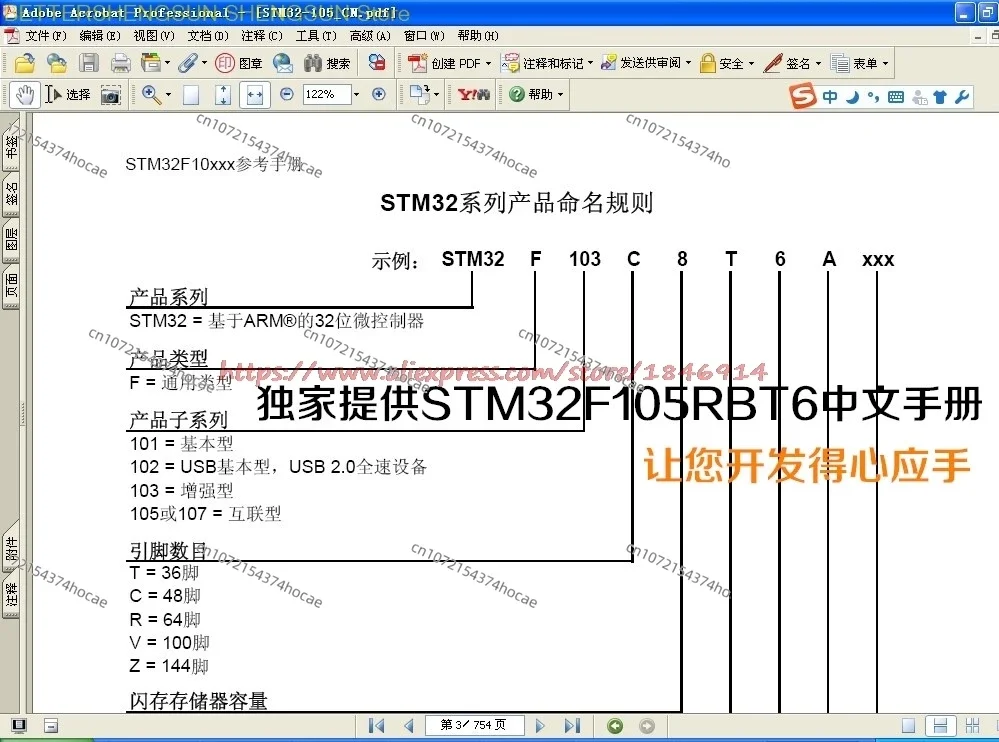Viewport: 999px width, 742px height.
Task: Open the 页面 pages side tab
Action: [11, 286]
